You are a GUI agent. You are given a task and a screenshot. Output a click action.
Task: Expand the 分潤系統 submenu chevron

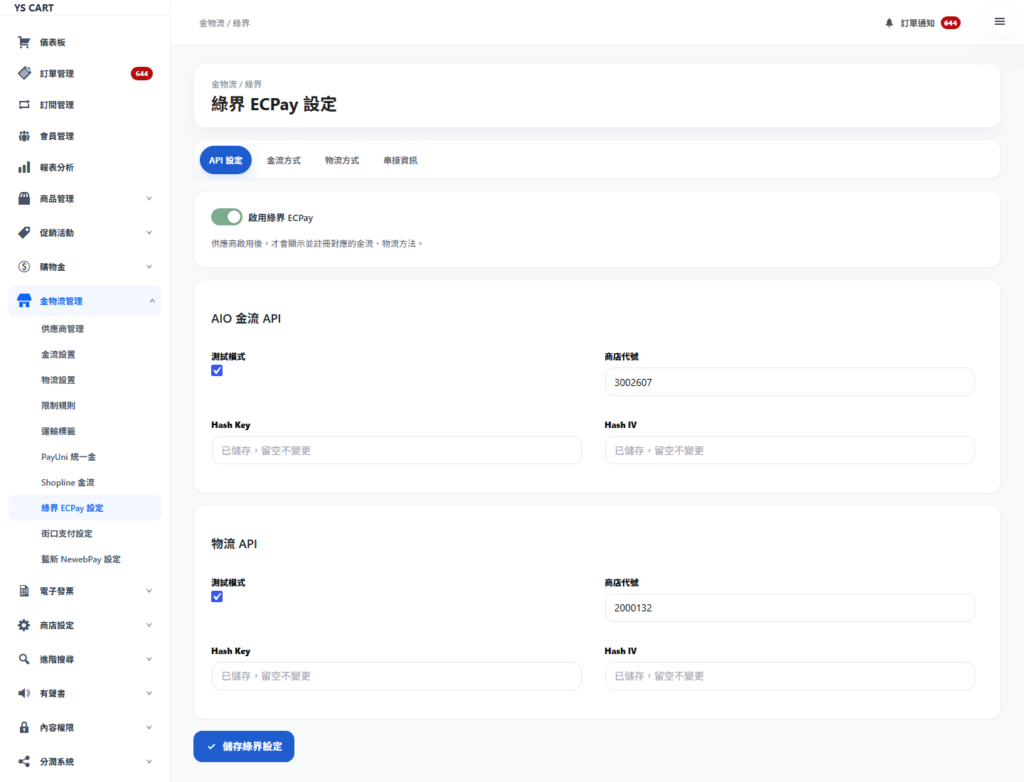149,761
